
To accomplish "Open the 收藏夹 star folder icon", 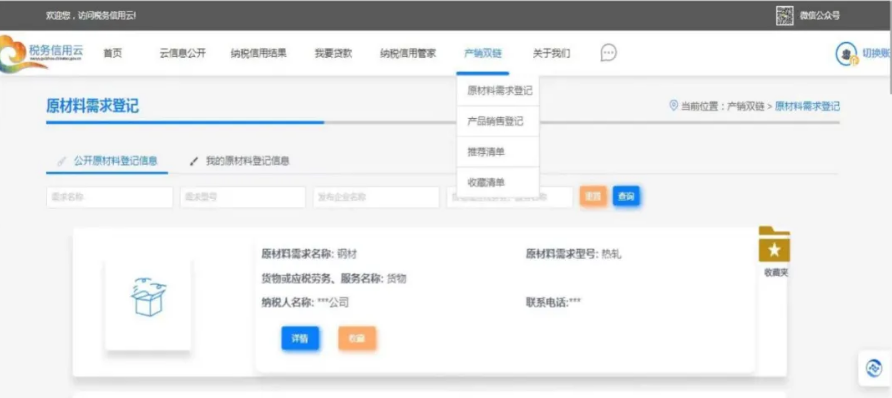I will coord(774,244).
